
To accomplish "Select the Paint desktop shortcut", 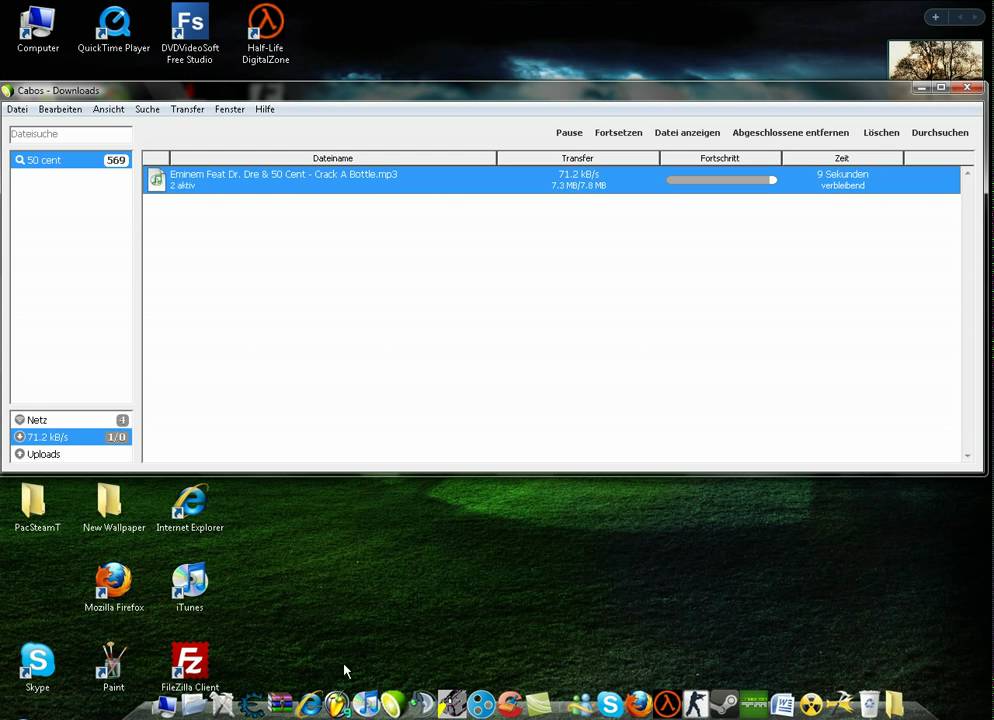I will pos(113,667).
